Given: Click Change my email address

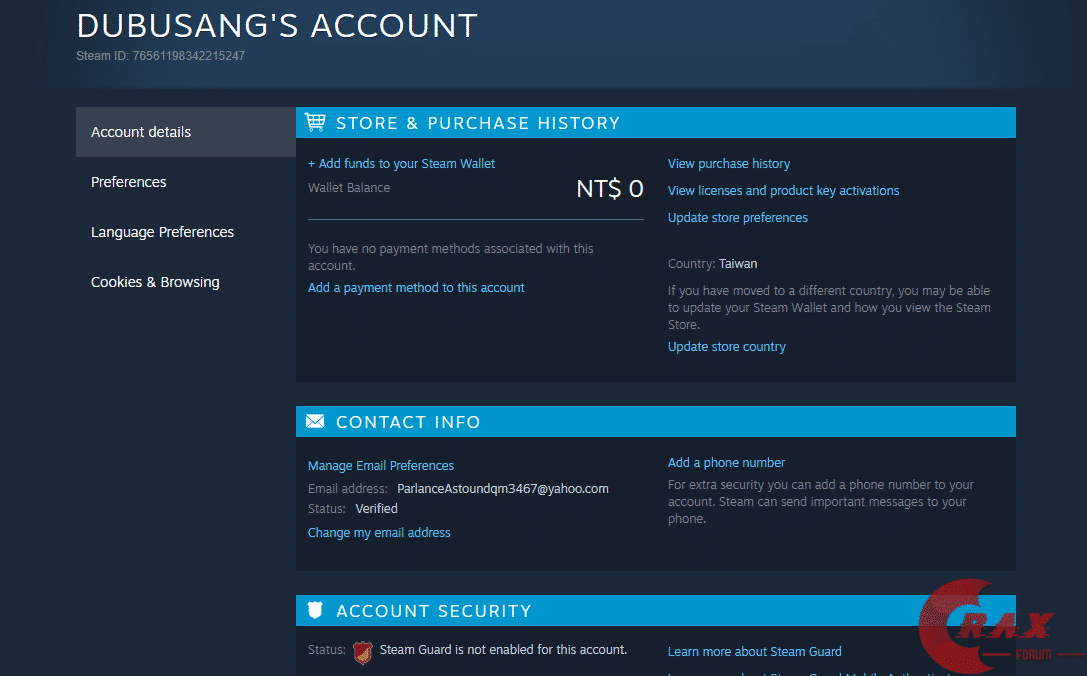Looking at the screenshot, I should 379,533.
